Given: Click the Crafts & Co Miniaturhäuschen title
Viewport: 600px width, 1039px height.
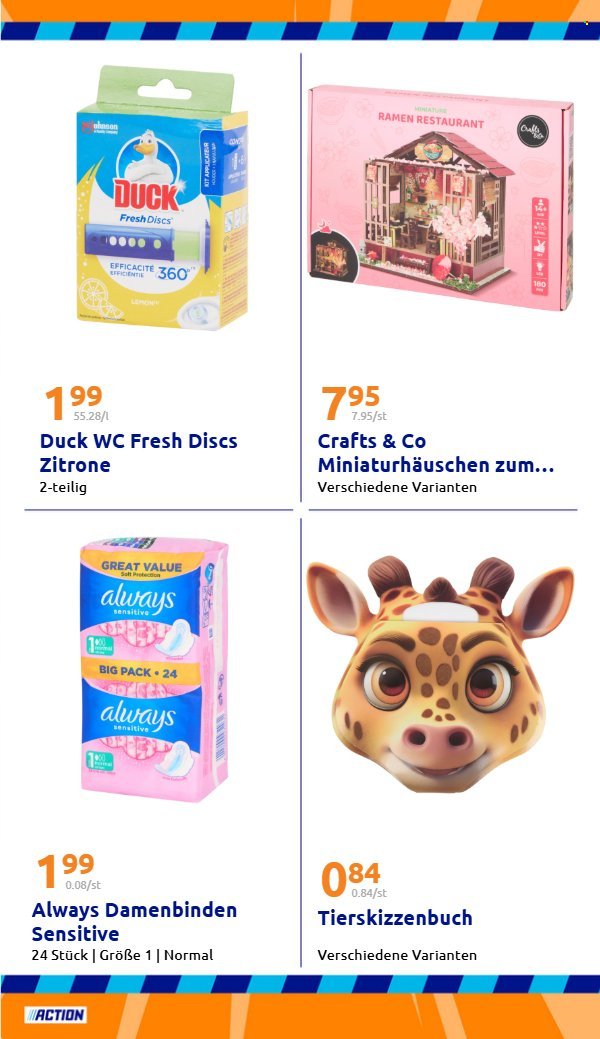Looking at the screenshot, I should 436,453.
